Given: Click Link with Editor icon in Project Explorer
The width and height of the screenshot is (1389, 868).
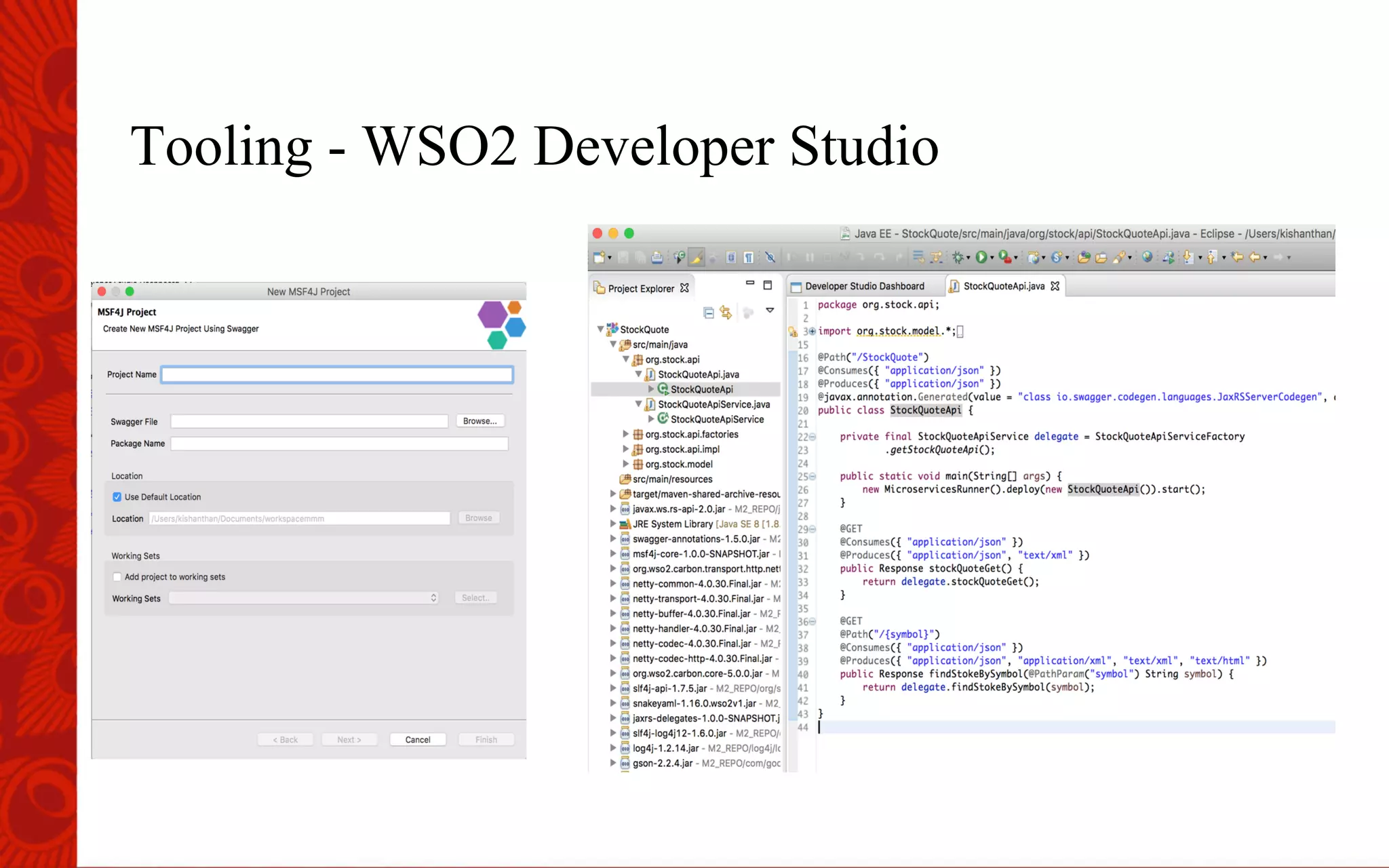Looking at the screenshot, I should tap(726, 313).
